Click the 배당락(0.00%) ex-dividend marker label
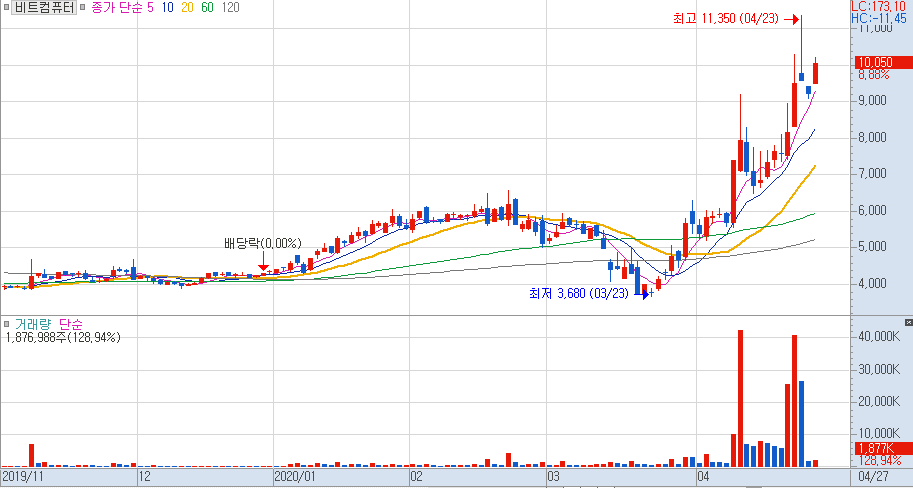This screenshot has width=913, height=488. (x=263, y=243)
